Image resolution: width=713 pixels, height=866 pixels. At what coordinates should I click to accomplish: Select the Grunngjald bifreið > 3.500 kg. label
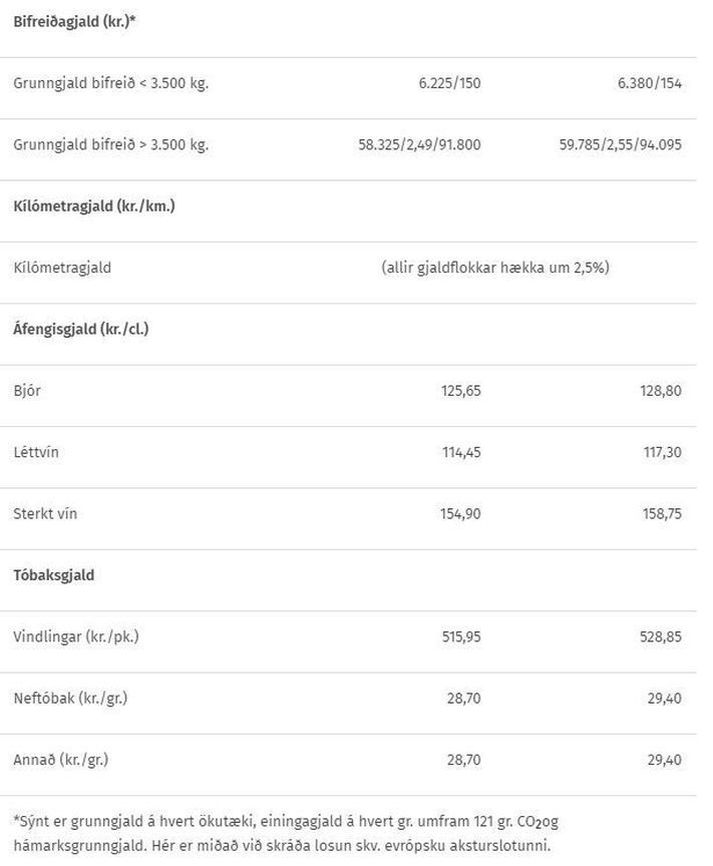111,144
